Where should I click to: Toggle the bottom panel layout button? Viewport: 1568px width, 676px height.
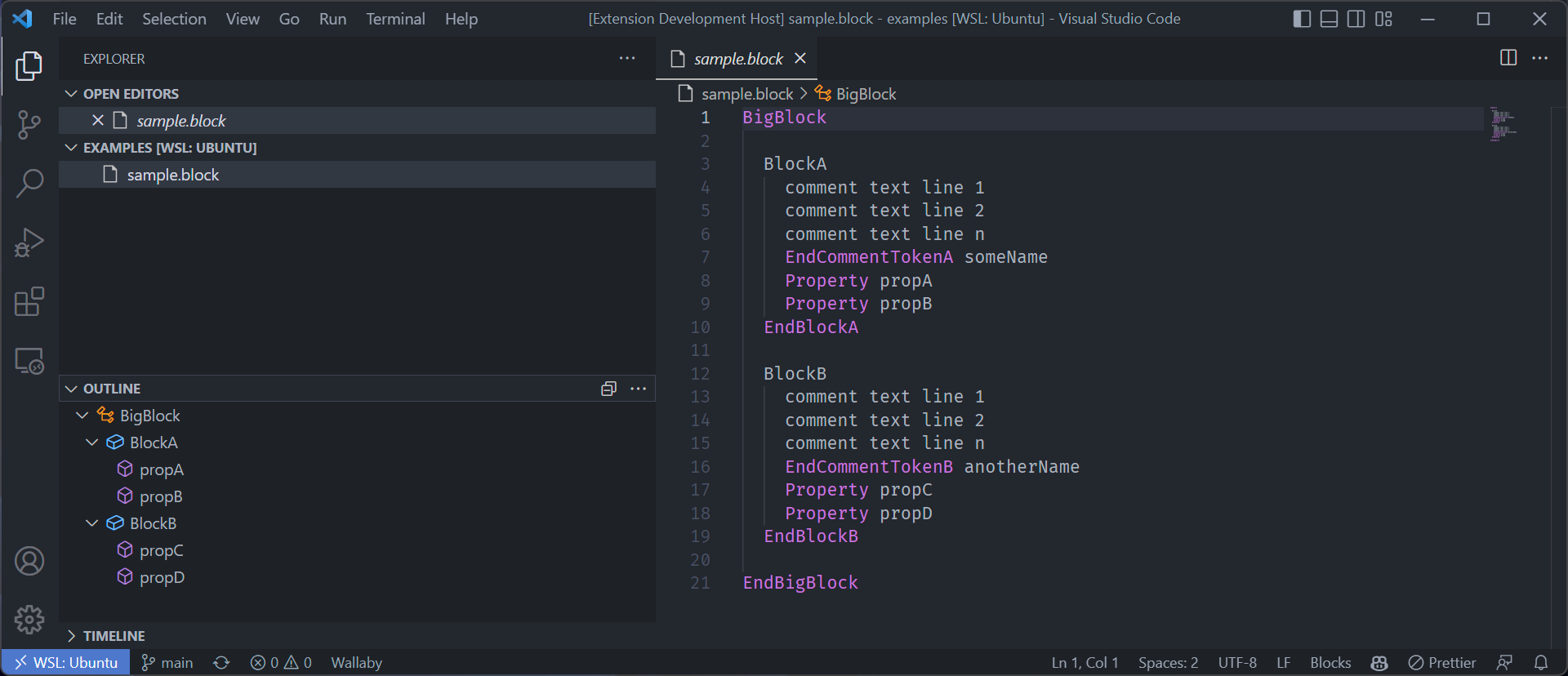[x=1330, y=19]
